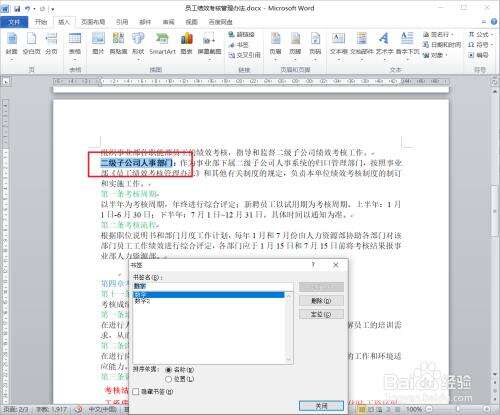The width and height of the screenshot is (500, 415).
Task: Click the 文本框 text box icon
Action: point(339,45)
